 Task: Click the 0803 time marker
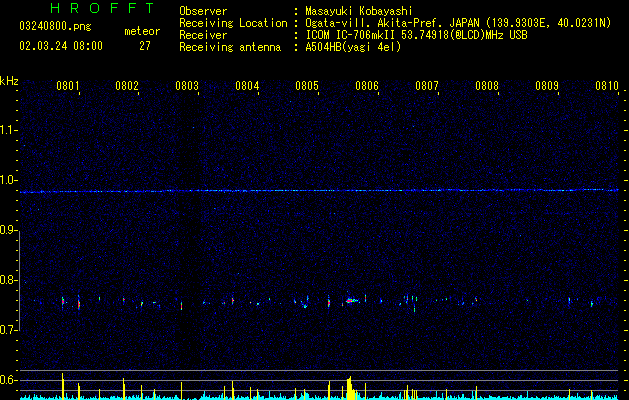(x=187, y=86)
